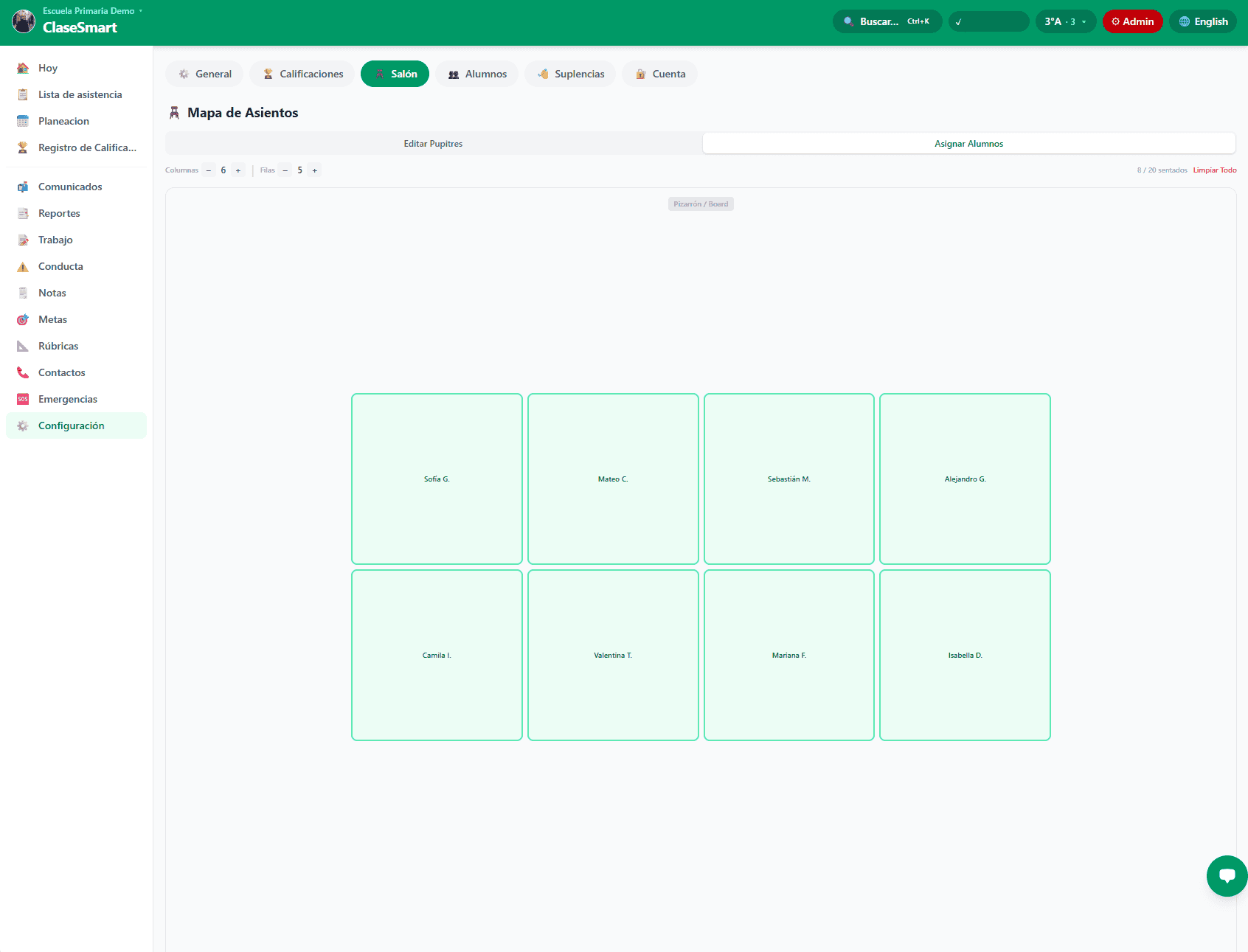Image resolution: width=1248 pixels, height=952 pixels.
Task: Click the Conducta warning triangle icon
Action: pyautogui.click(x=23, y=266)
